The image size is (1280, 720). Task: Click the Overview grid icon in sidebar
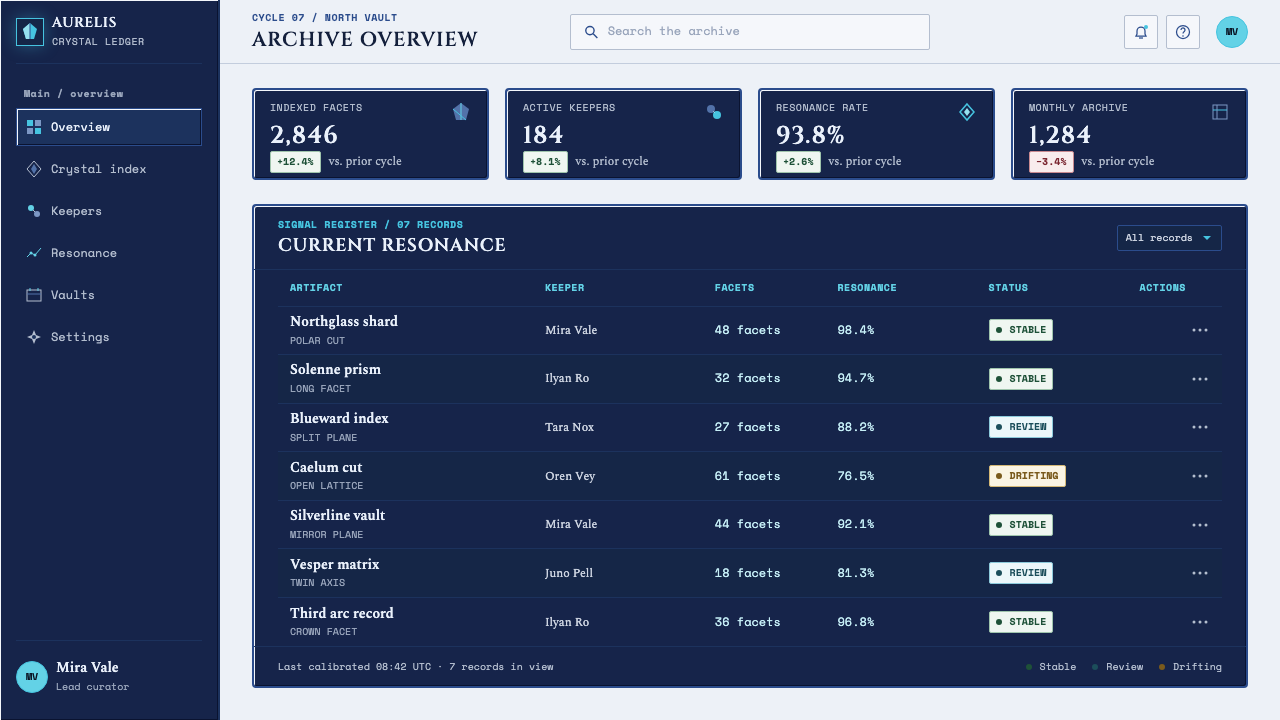[x=34, y=127]
